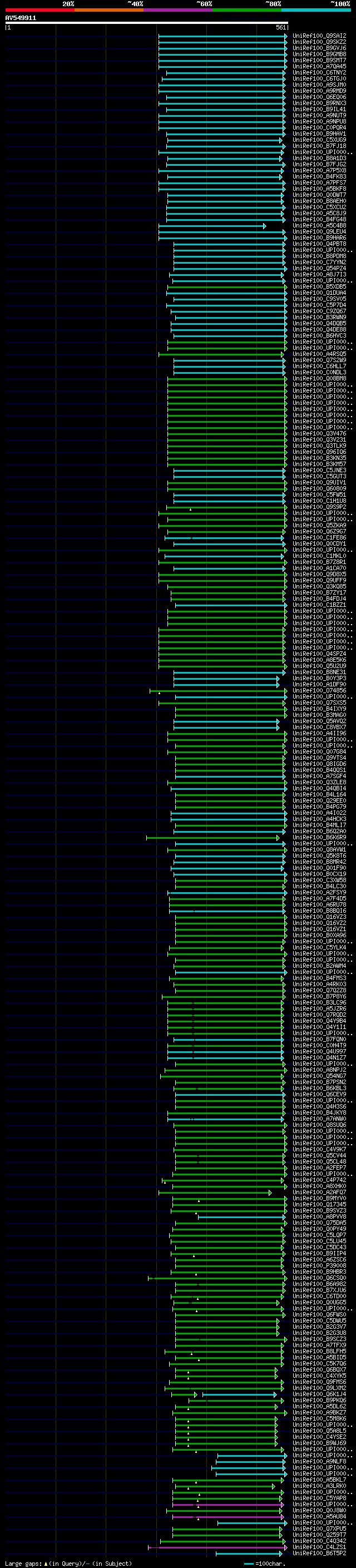Click the cyan ~100% identity legend segment
This screenshot has width=356, height=1568.
coord(316,10)
